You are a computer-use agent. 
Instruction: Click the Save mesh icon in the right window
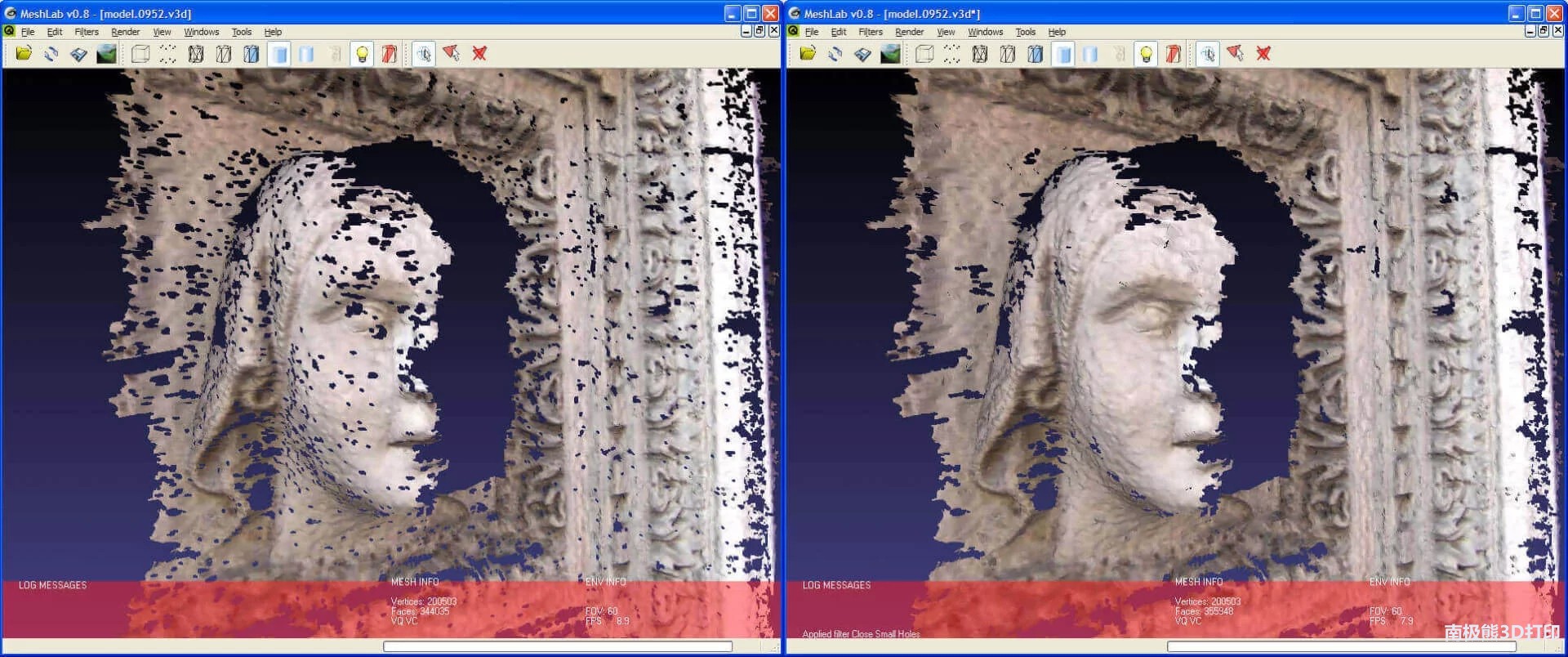(862, 54)
